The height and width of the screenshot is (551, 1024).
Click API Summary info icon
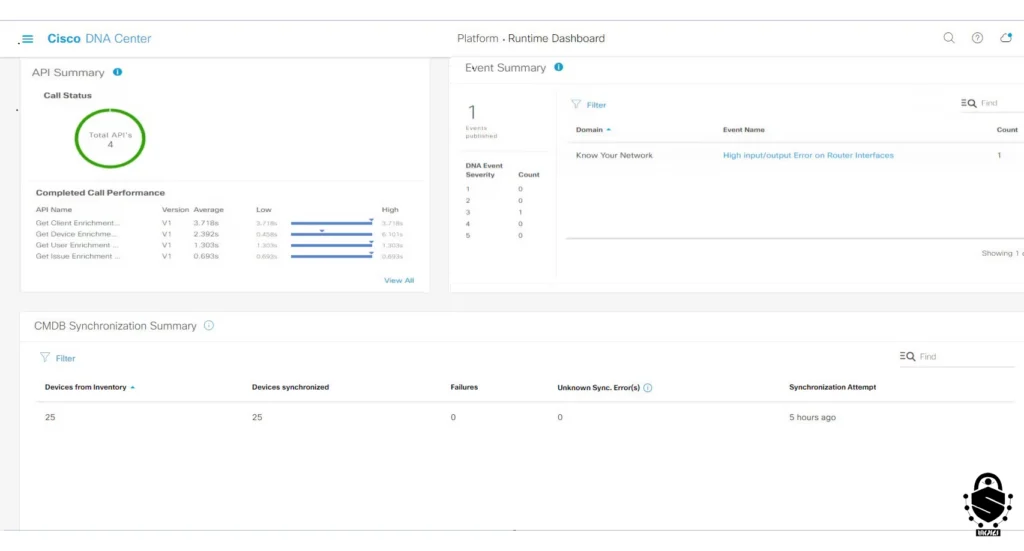118,72
